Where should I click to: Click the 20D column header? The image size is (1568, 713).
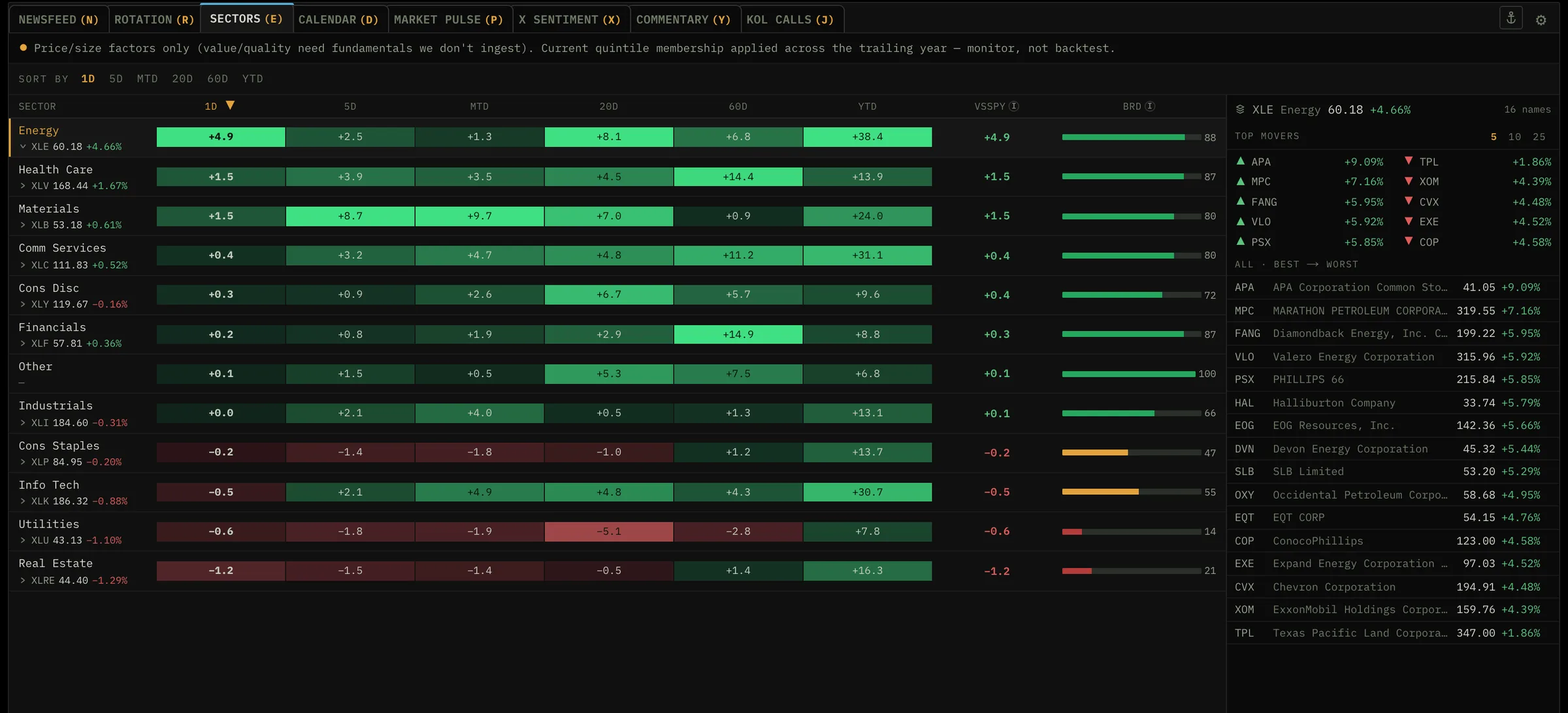click(609, 106)
